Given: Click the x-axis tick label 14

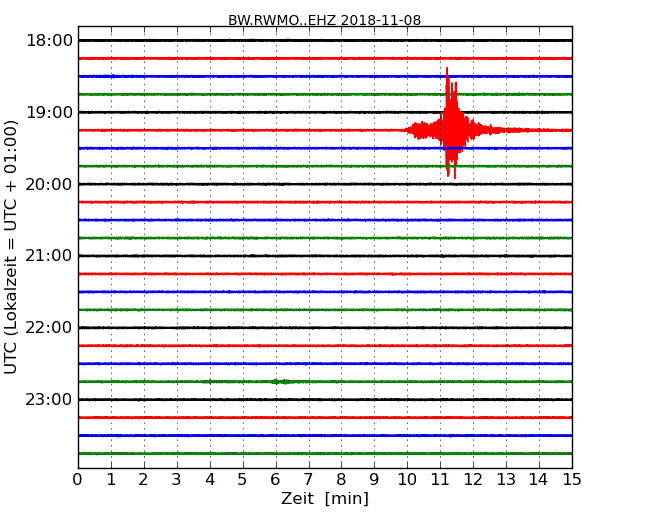Looking at the screenshot, I should tap(539, 479).
